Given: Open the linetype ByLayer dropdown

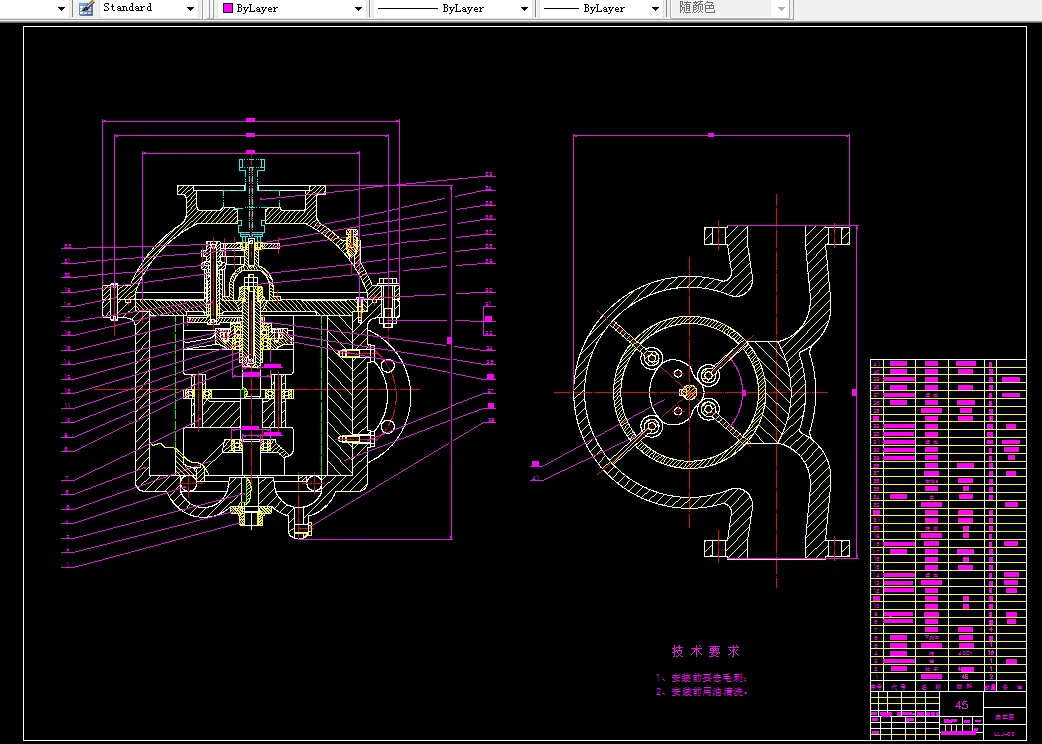Looking at the screenshot, I should pos(453,9).
